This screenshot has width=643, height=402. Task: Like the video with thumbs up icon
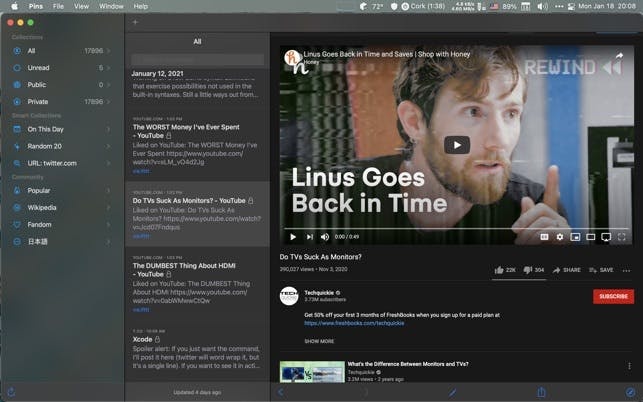pyautogui.click(x=499, y=270)
